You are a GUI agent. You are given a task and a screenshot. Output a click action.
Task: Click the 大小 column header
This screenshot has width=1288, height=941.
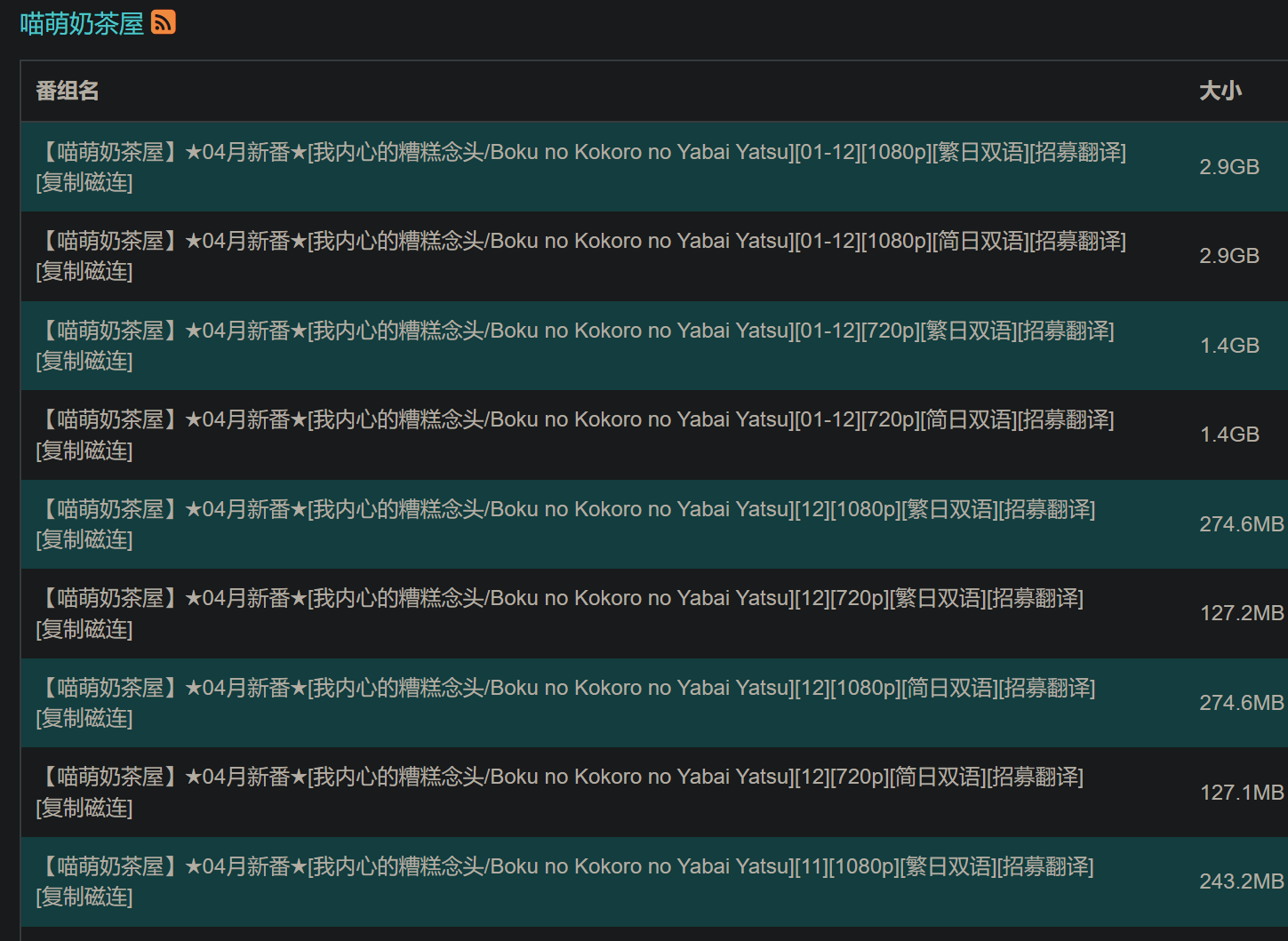[1220, 91]
